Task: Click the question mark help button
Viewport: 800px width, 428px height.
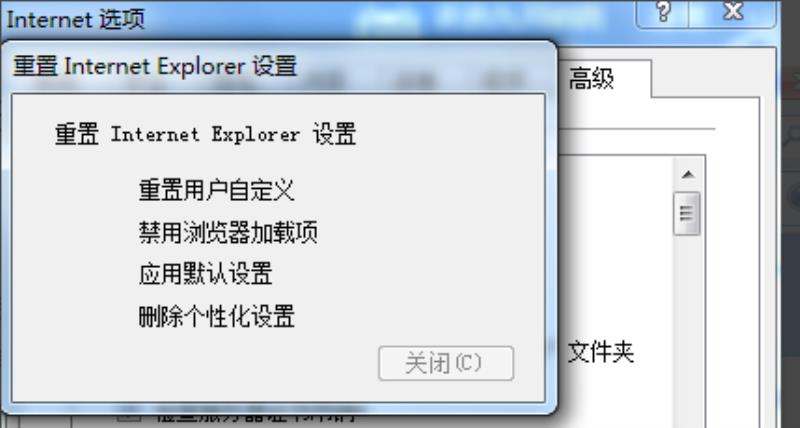Action: (662, 12)
